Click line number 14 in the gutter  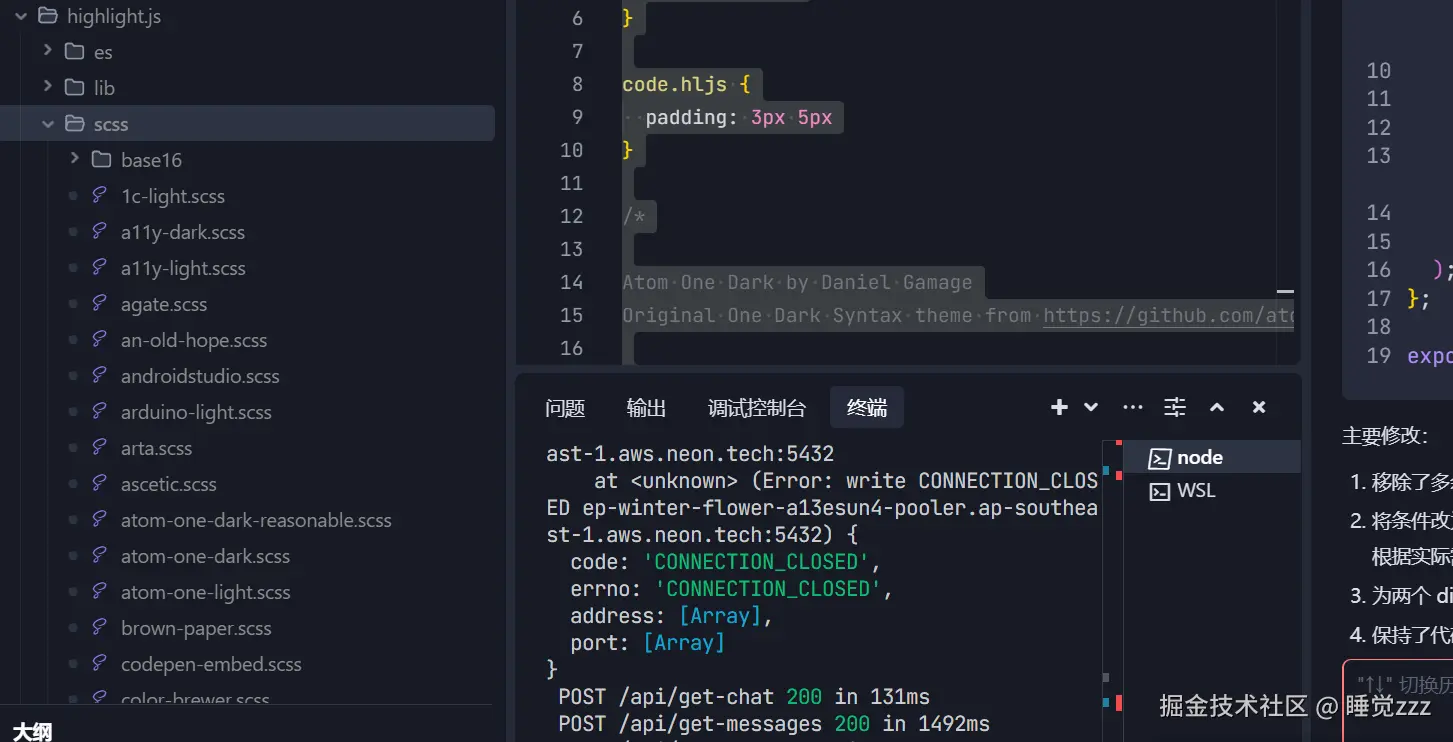click(571, 282)
